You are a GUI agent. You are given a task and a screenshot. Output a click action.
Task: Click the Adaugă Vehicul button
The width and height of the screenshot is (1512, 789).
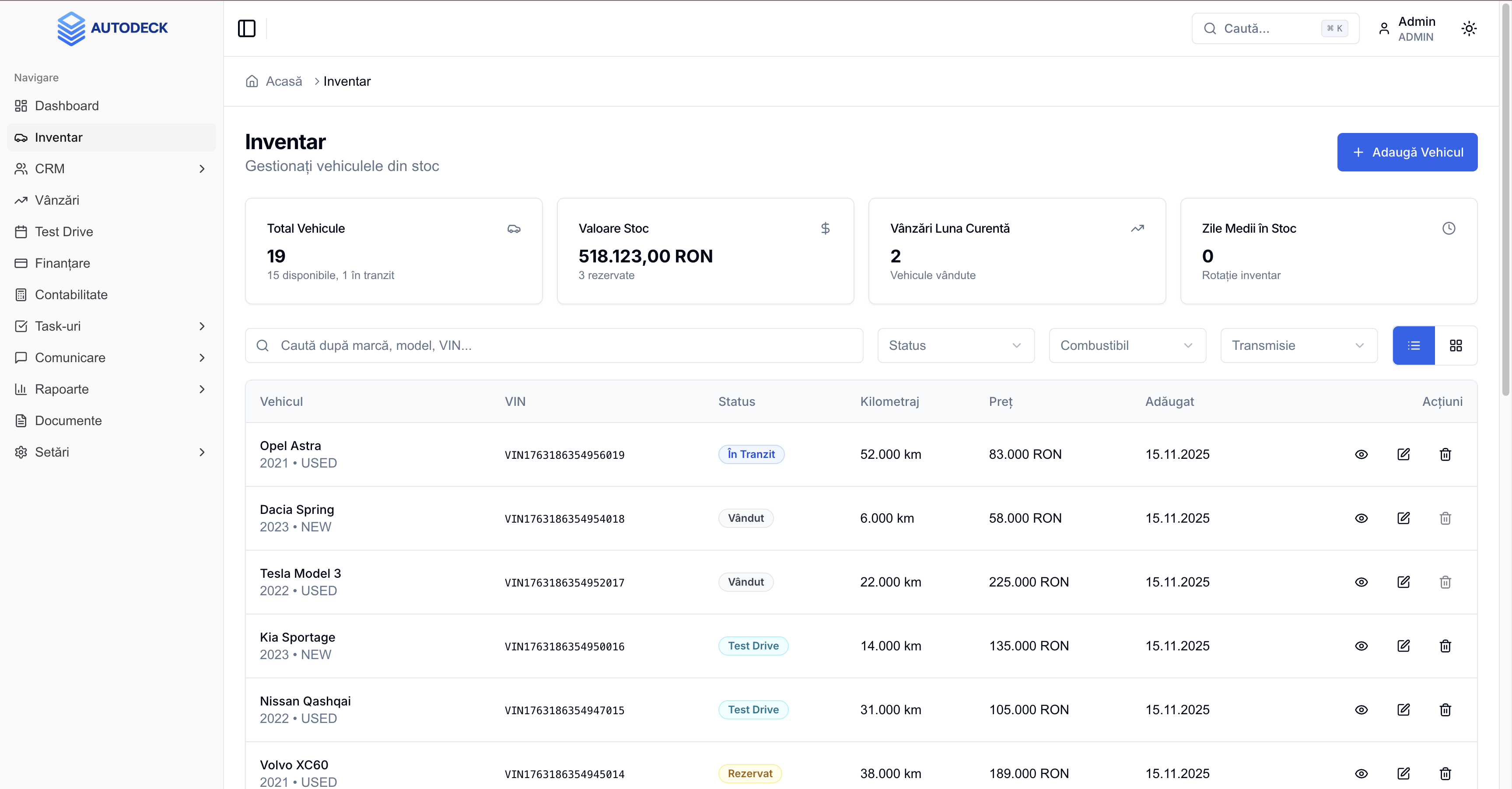click(1407, 152)
